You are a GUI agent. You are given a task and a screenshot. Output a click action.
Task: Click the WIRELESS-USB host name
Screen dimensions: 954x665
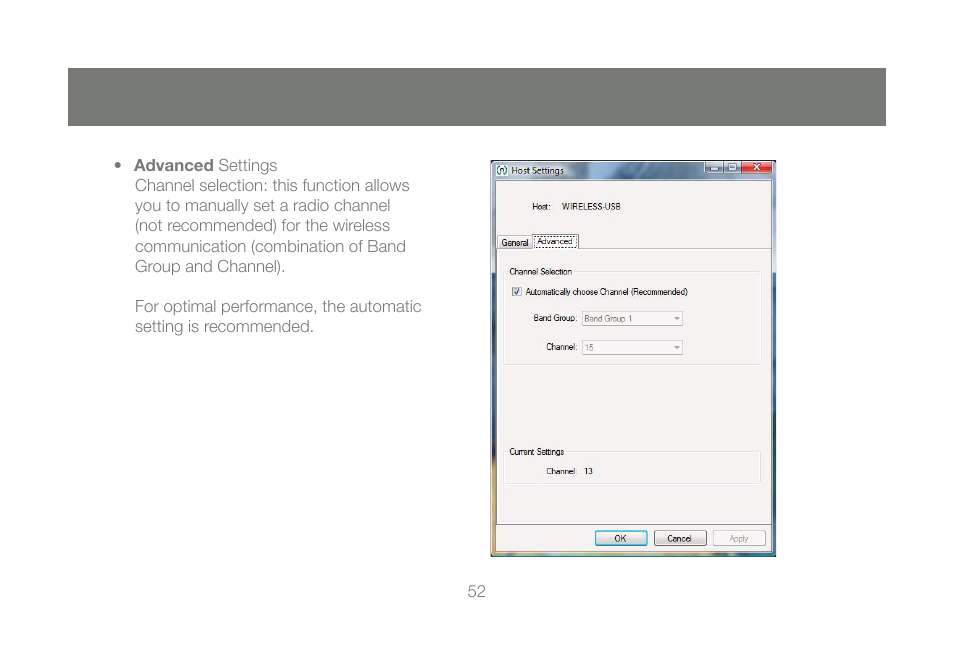[x=591, y=206]
